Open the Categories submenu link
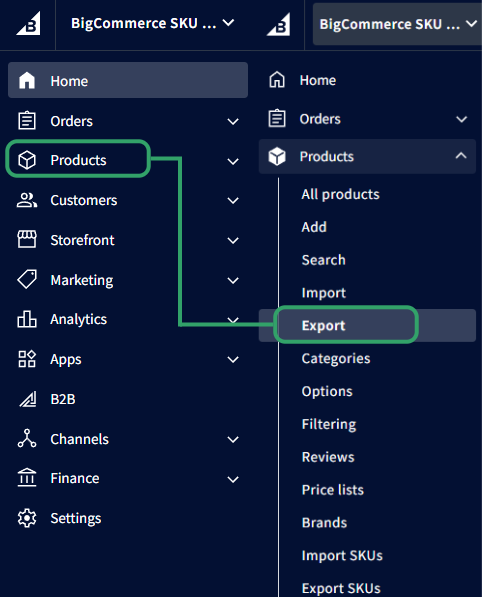482x597 pixels. tap(336, 358)
